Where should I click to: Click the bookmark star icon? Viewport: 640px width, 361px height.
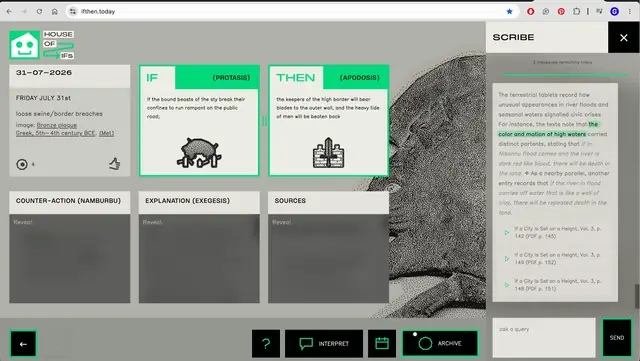pos(509,11)
